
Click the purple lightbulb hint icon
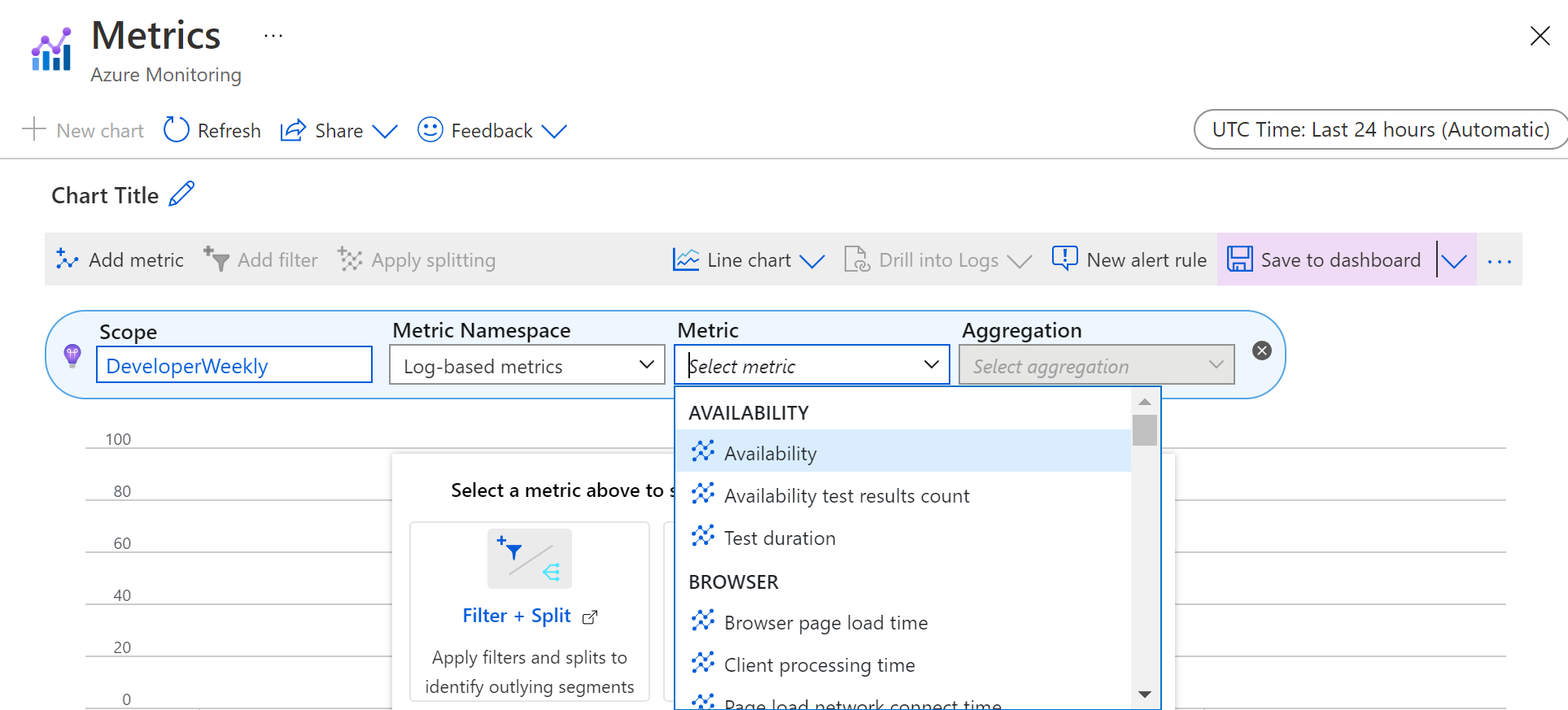[72, 355]
